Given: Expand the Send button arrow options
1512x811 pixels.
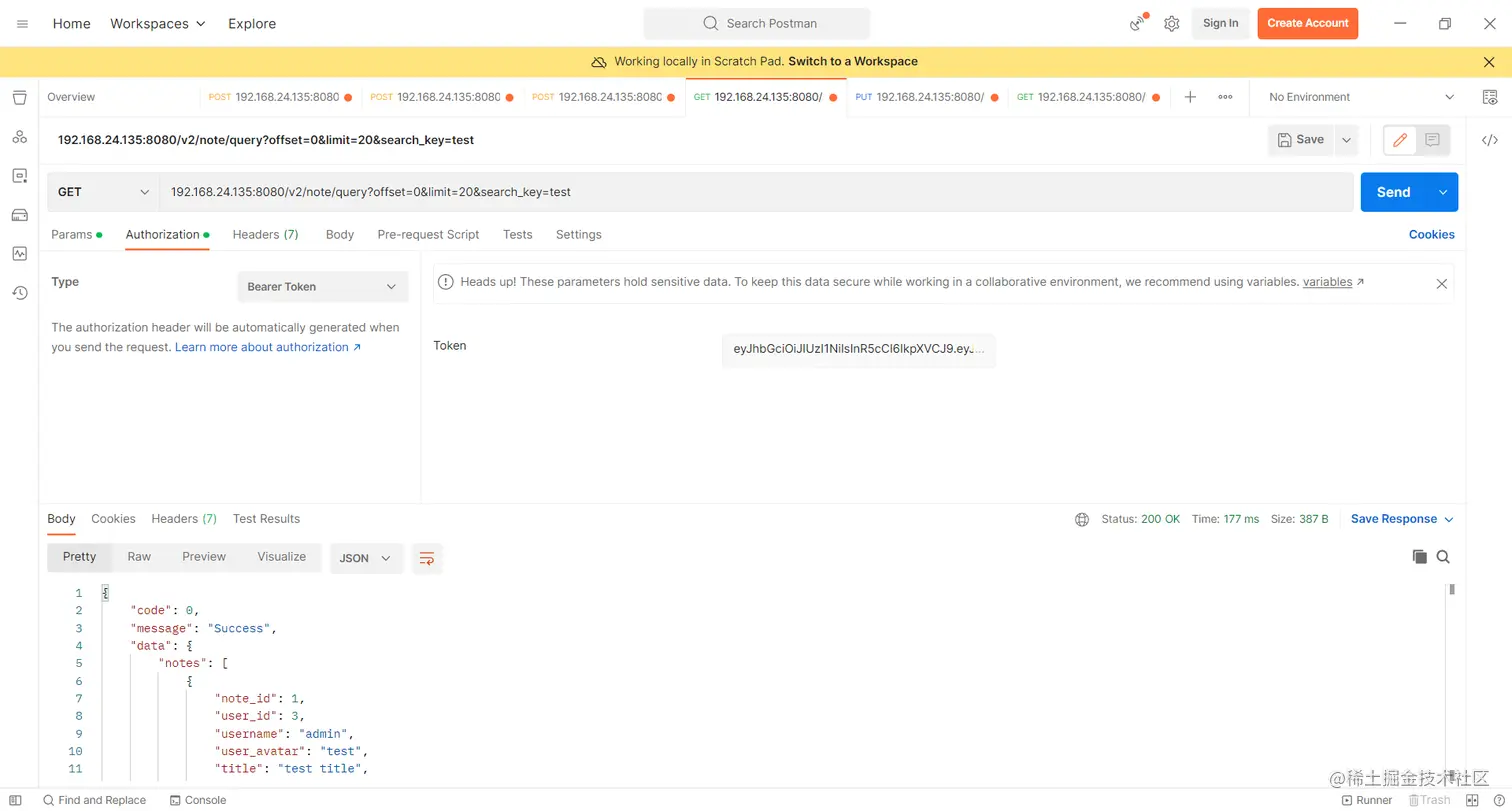Looking at the screenshot, I should tap(1442, 192).
